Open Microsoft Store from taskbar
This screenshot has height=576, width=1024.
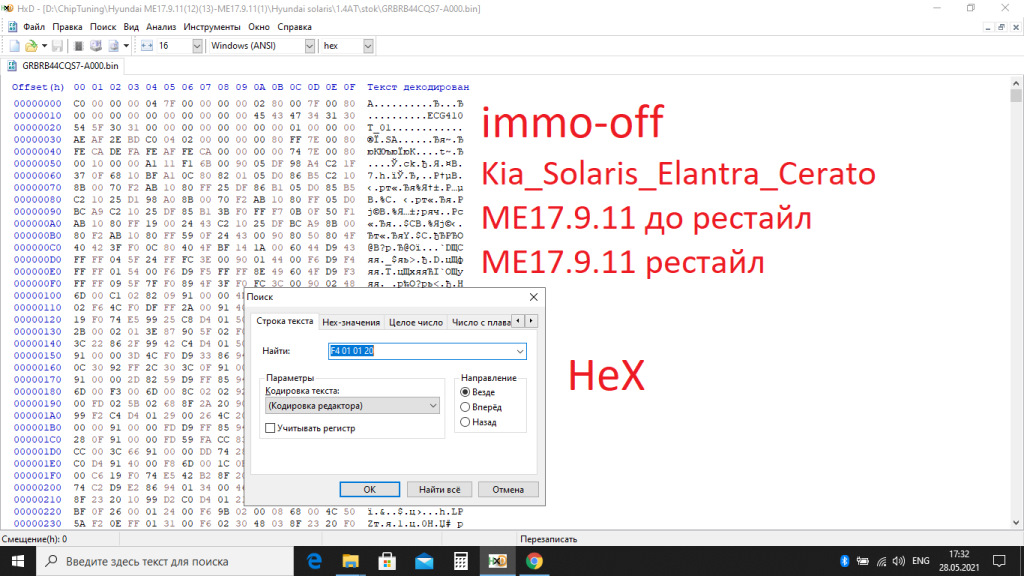coord(387,561)
